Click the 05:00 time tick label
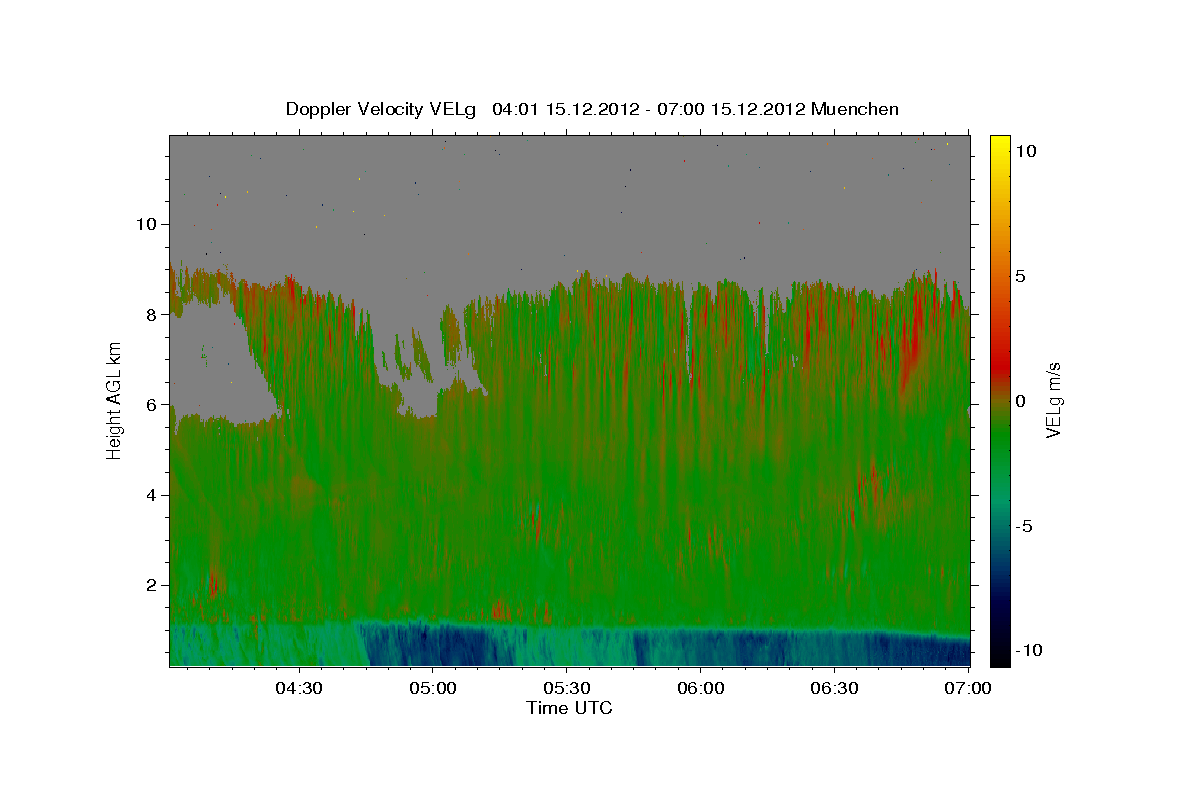1200x800 pixels. (433, 688)
